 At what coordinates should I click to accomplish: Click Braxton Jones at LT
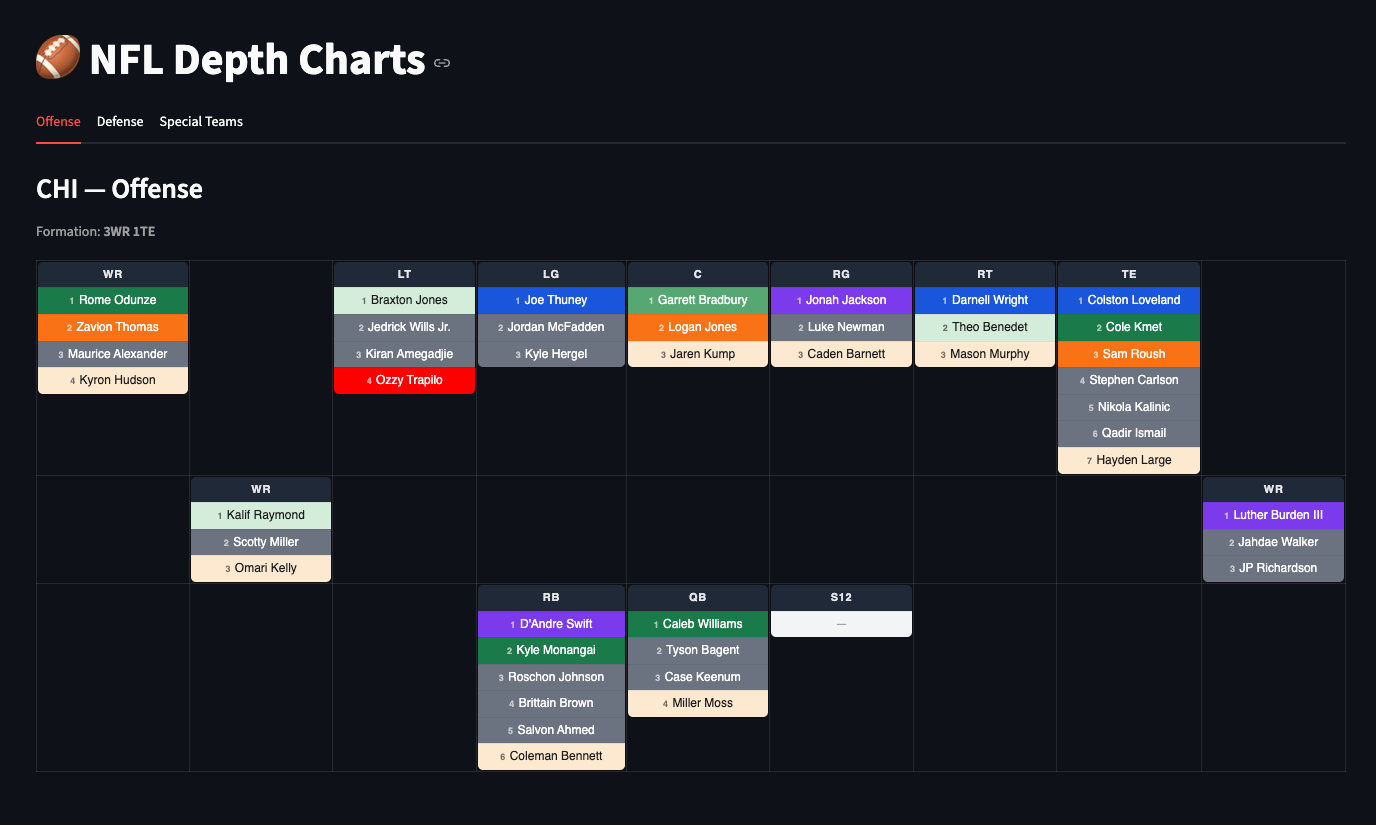pyautogui.click(x=404, y=300)
